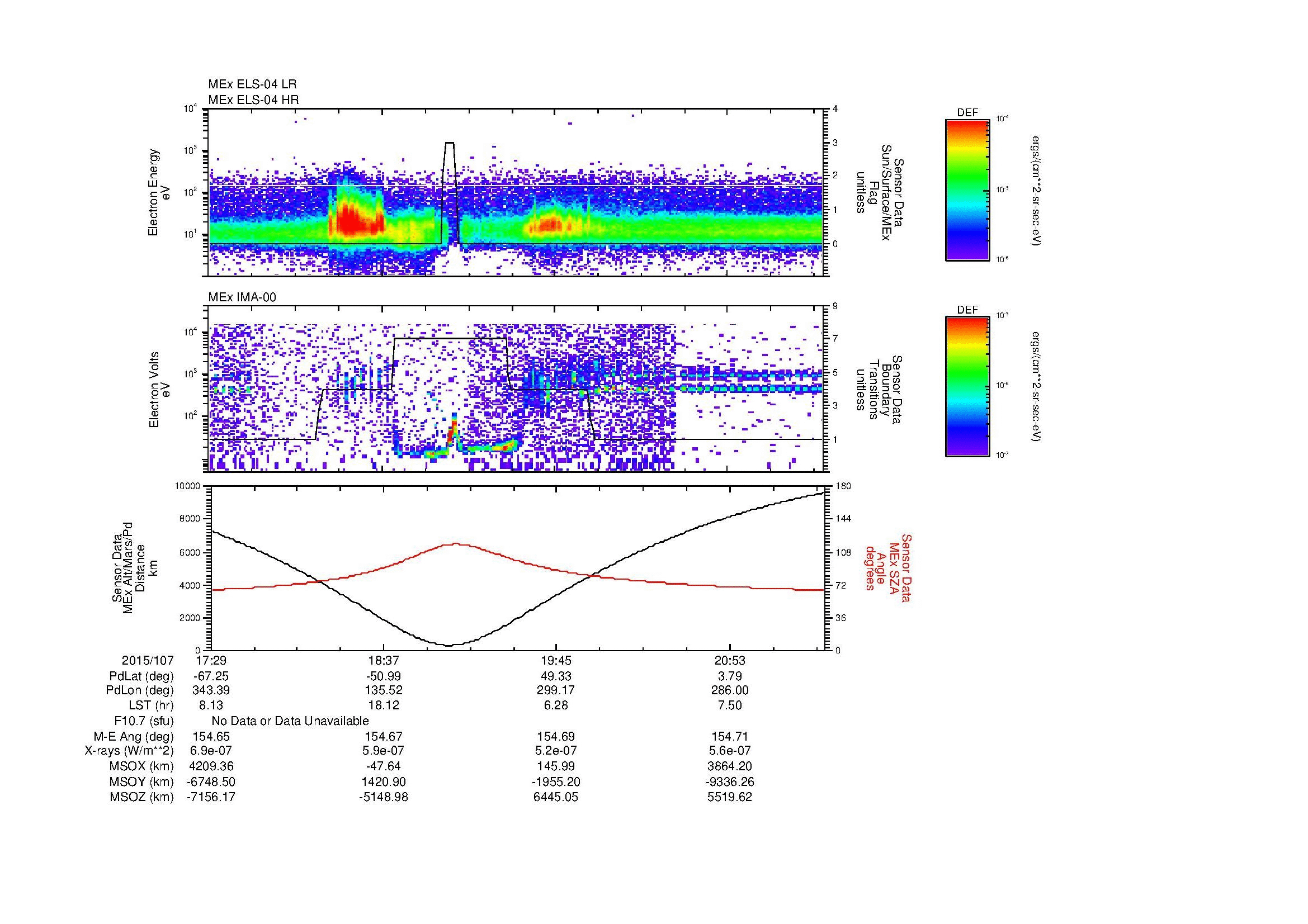Select the top DEF color bar for ELS
Screen dimensions: 1308x924
pos(967,189)
